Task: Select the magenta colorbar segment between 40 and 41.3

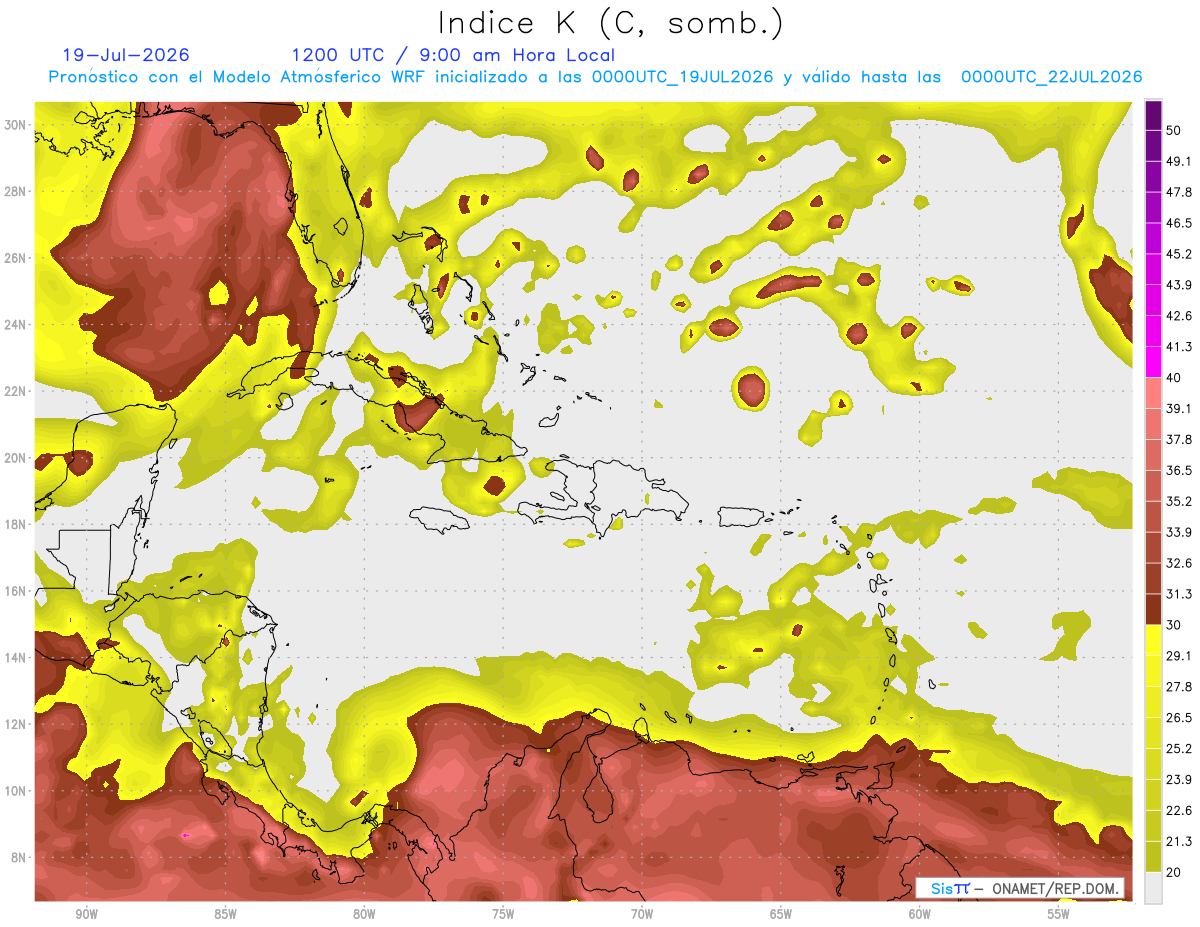Action: (1154, 362)
